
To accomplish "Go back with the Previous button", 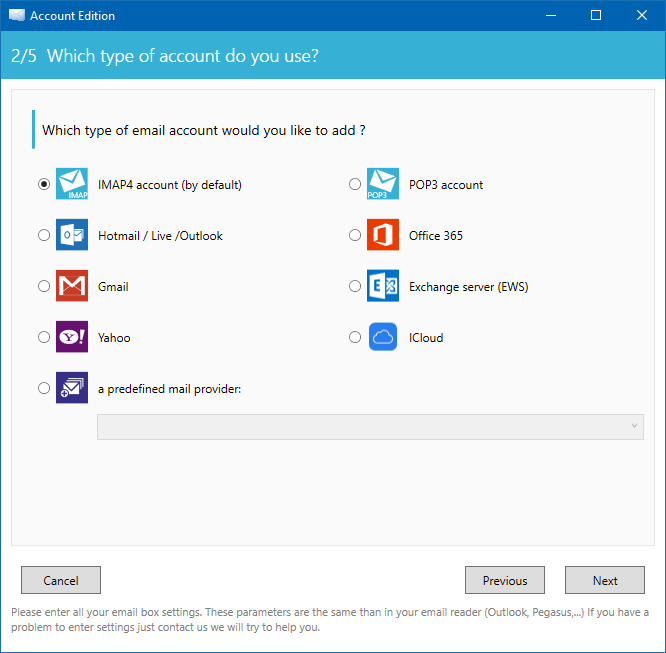I will point(505,580).
